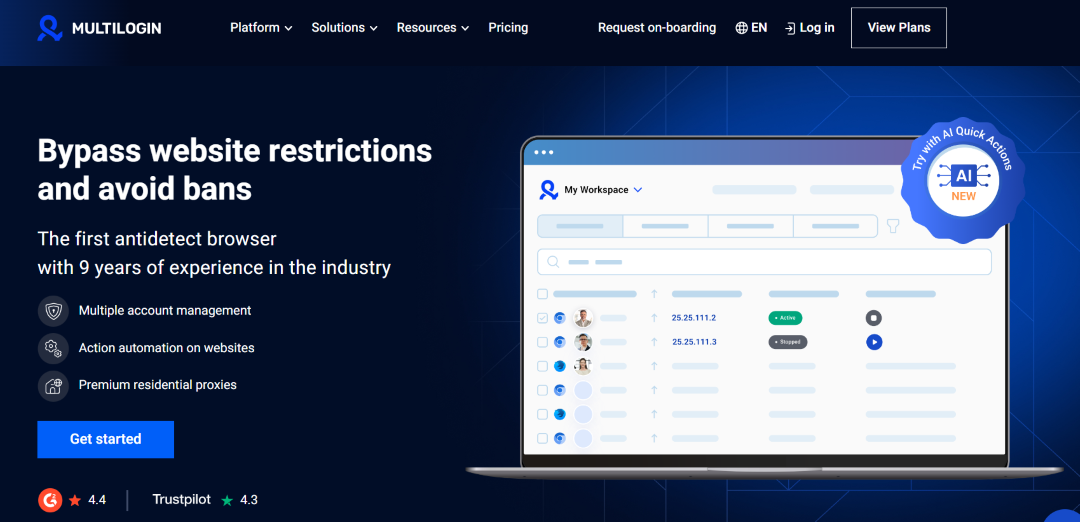Click the IP address 25.25.111.3
The width and height of the screenshot is (1080, 522).
tap(694, 342)
